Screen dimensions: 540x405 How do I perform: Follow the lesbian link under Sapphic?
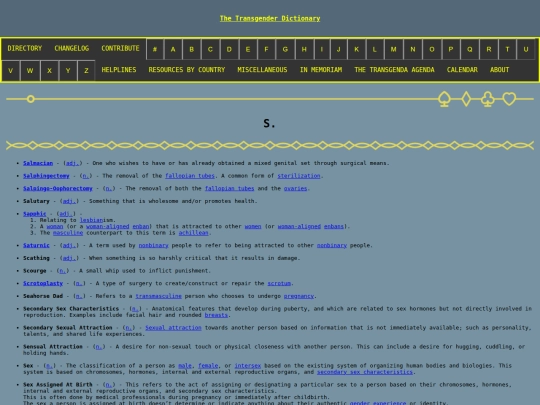coord(91,220)
